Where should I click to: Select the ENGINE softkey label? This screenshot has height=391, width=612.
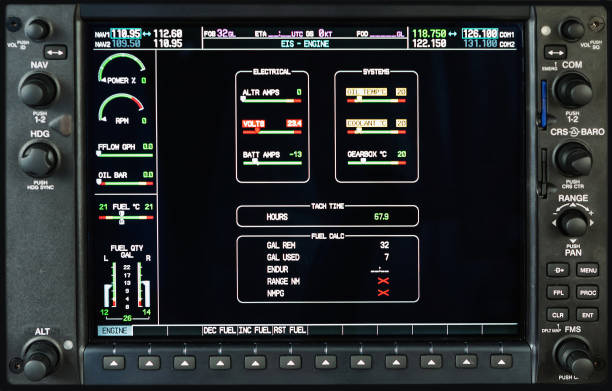point(115,331)
